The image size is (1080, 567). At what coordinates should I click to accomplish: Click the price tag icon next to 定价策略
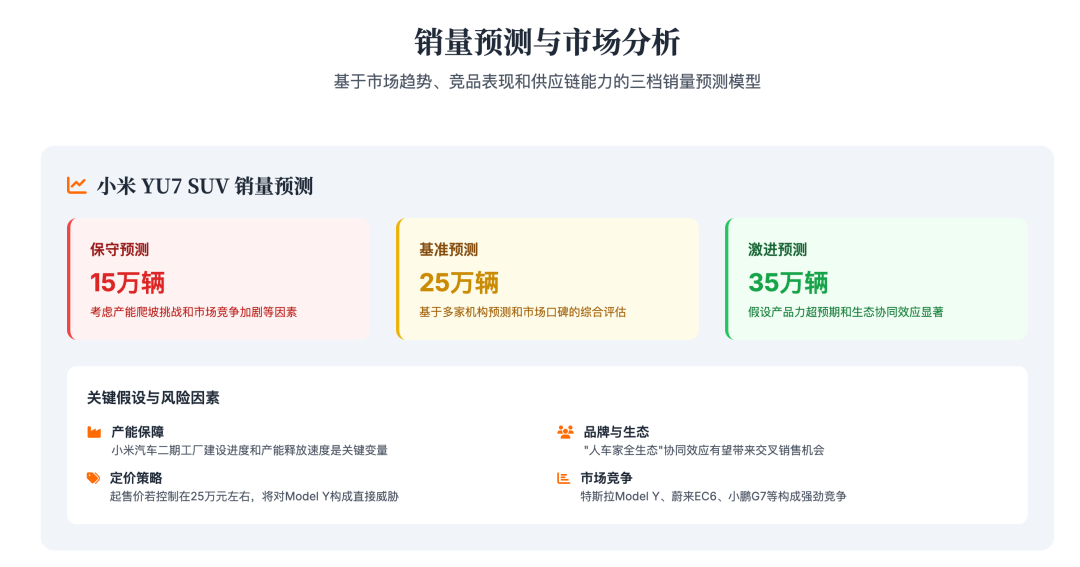point(94,478)
